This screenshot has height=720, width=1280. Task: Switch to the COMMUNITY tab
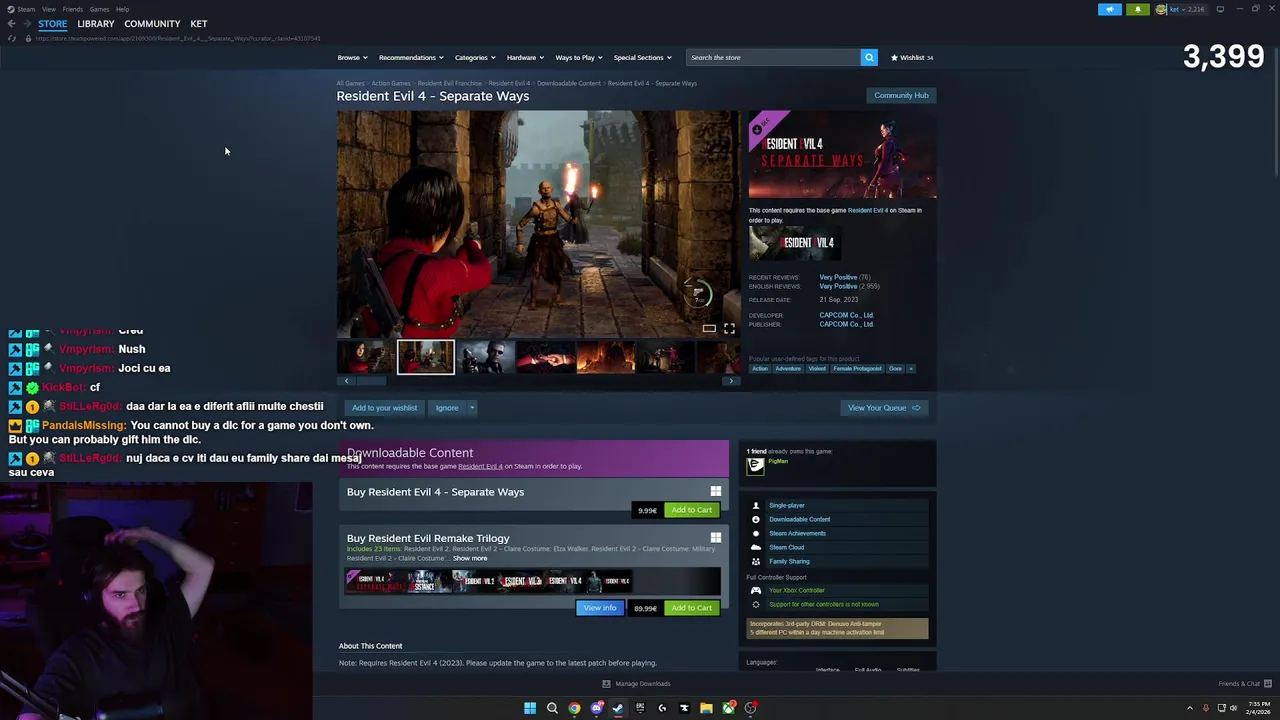point(152,24)
